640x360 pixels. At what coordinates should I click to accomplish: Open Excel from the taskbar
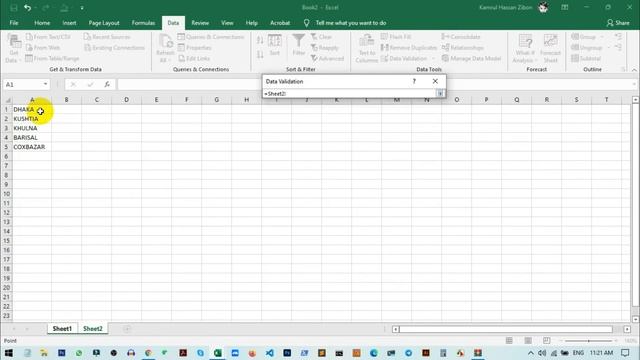pyautogui.click(x=218, y=353)
